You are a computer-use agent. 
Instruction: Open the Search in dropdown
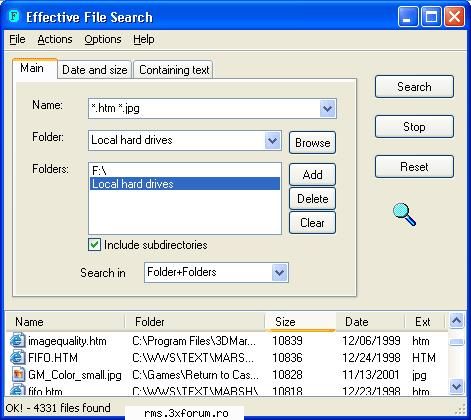pos(279,273)
